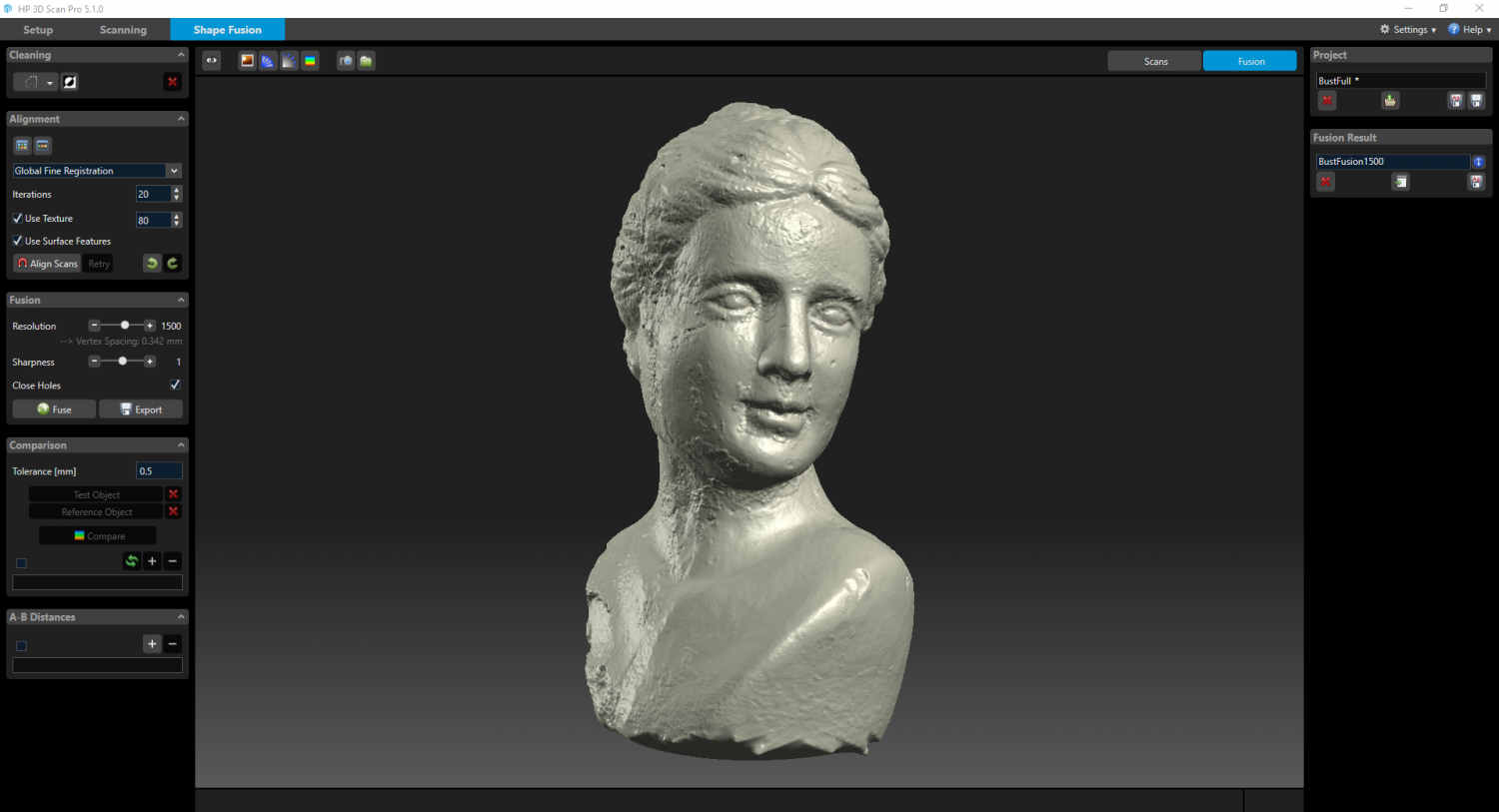This screenshot has height=812, width=1499.
Task: Uncheck Use Surface Features
Action: click(17, 241)
